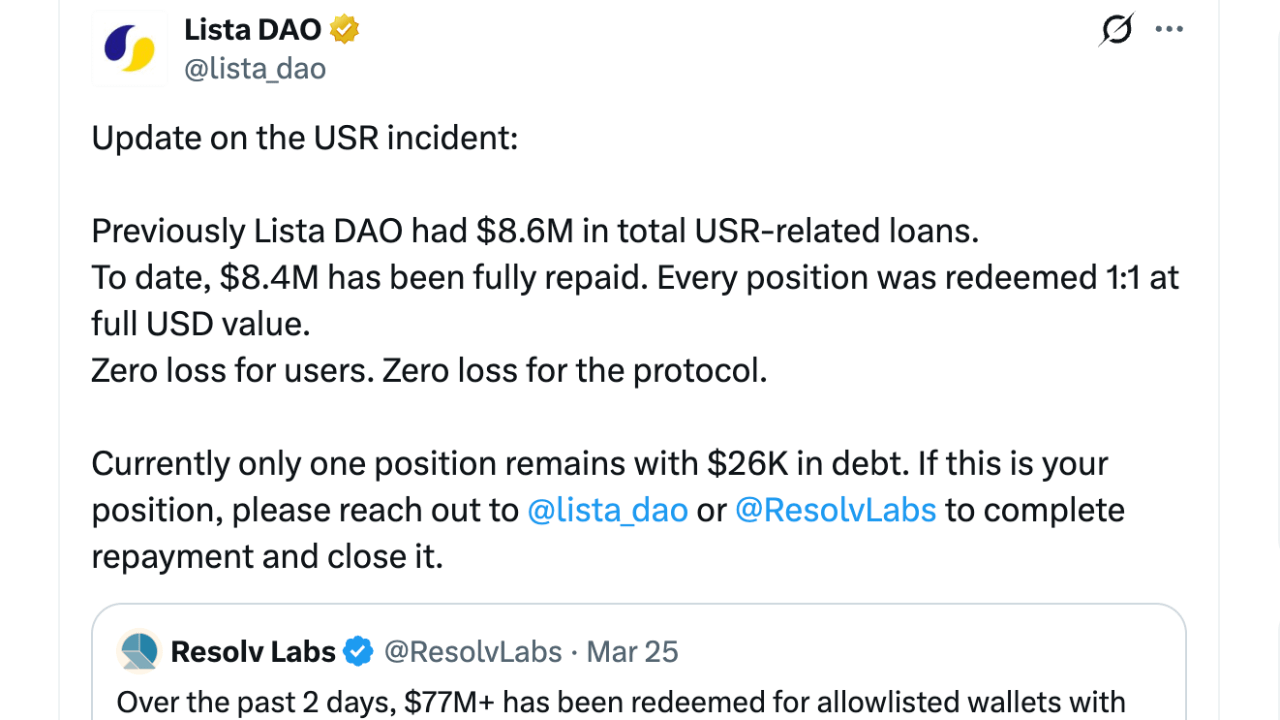Open Lista DAO display name link
The height and width of the screenshot is (720, 1280).
pyautogui.click(x=252, y=30)
